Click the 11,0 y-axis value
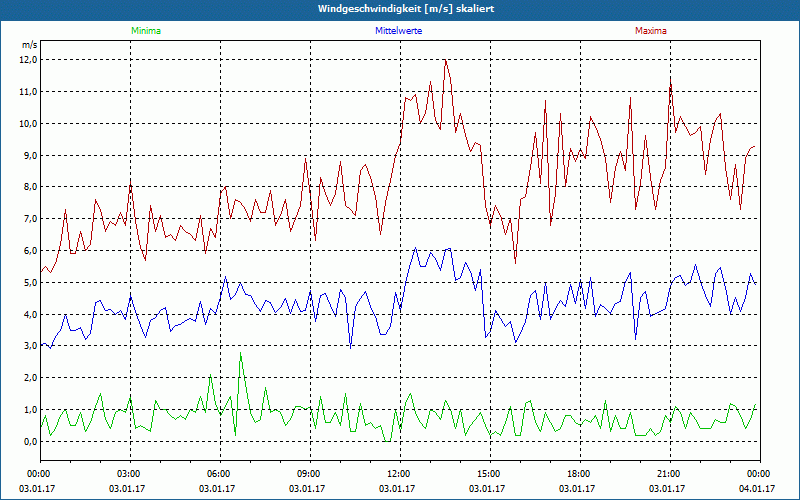800x500 pixels. click(x=28, y=92)
